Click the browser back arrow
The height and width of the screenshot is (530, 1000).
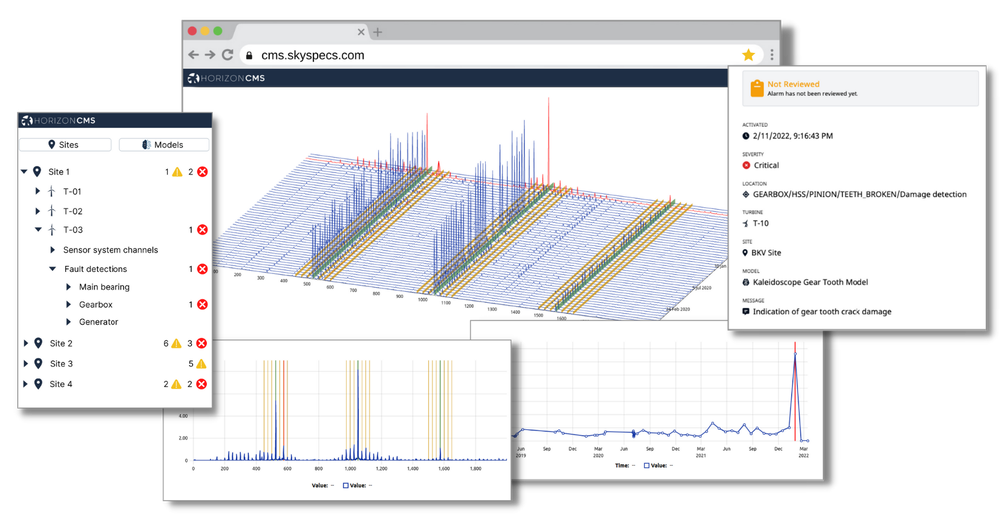(x=194, y=55)
